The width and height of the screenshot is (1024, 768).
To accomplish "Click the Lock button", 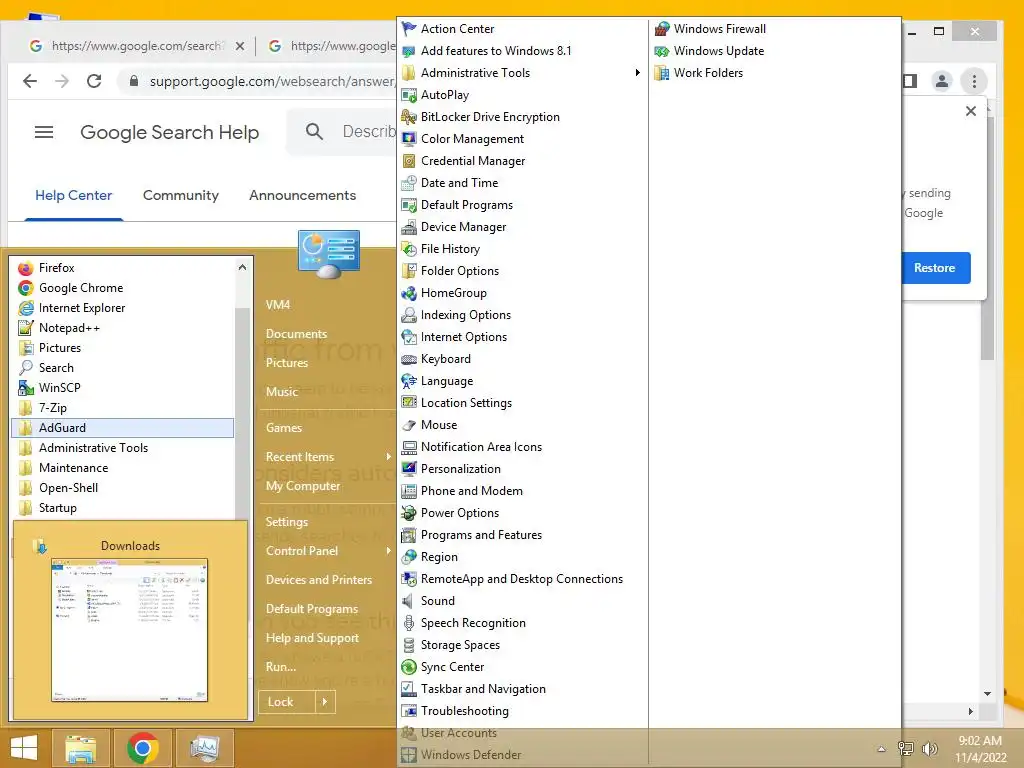I will tap(287, 702).
